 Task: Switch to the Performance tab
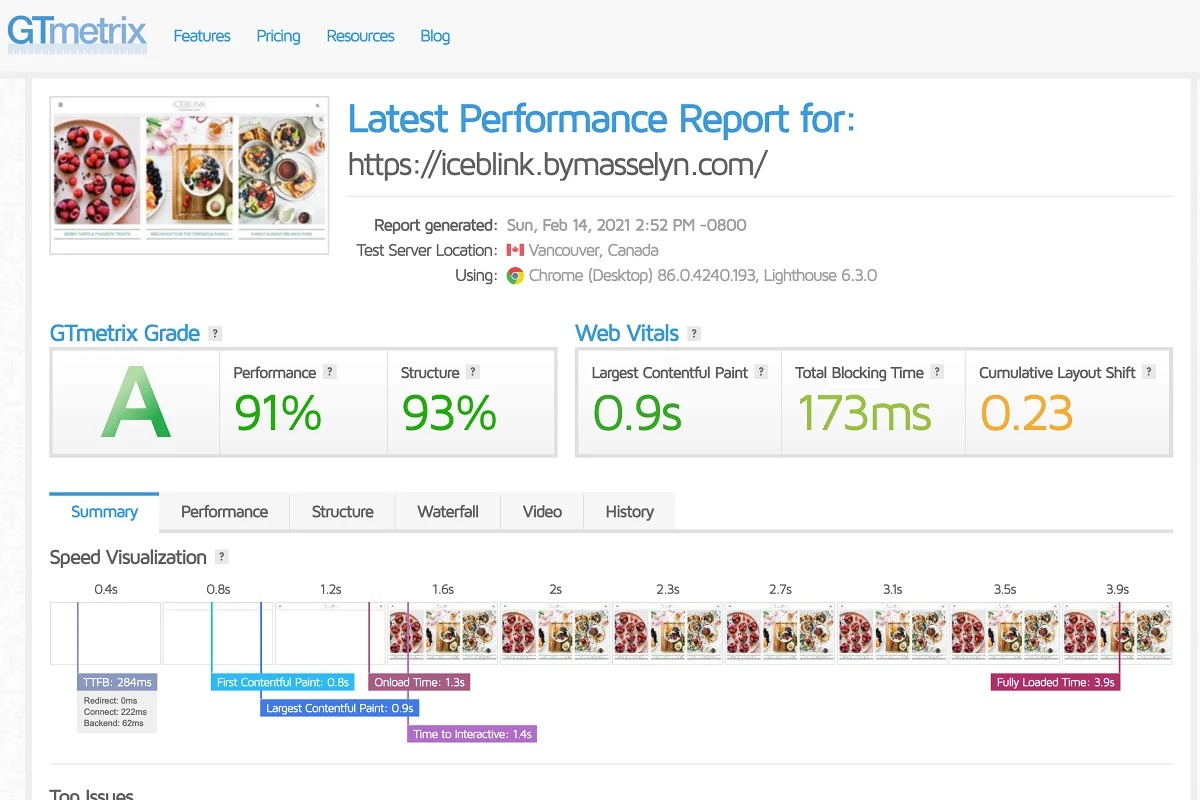[224, 511]
